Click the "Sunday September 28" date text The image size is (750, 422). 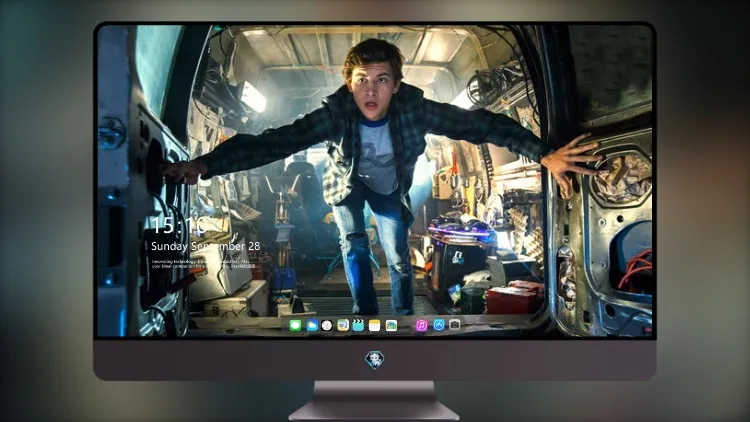tap(206, 246)
